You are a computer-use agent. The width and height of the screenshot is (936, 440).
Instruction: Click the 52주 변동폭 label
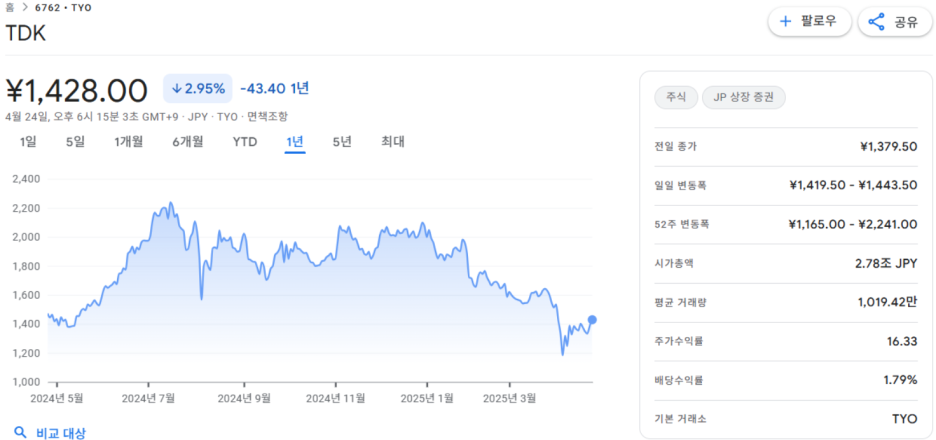tap(682, 224)
